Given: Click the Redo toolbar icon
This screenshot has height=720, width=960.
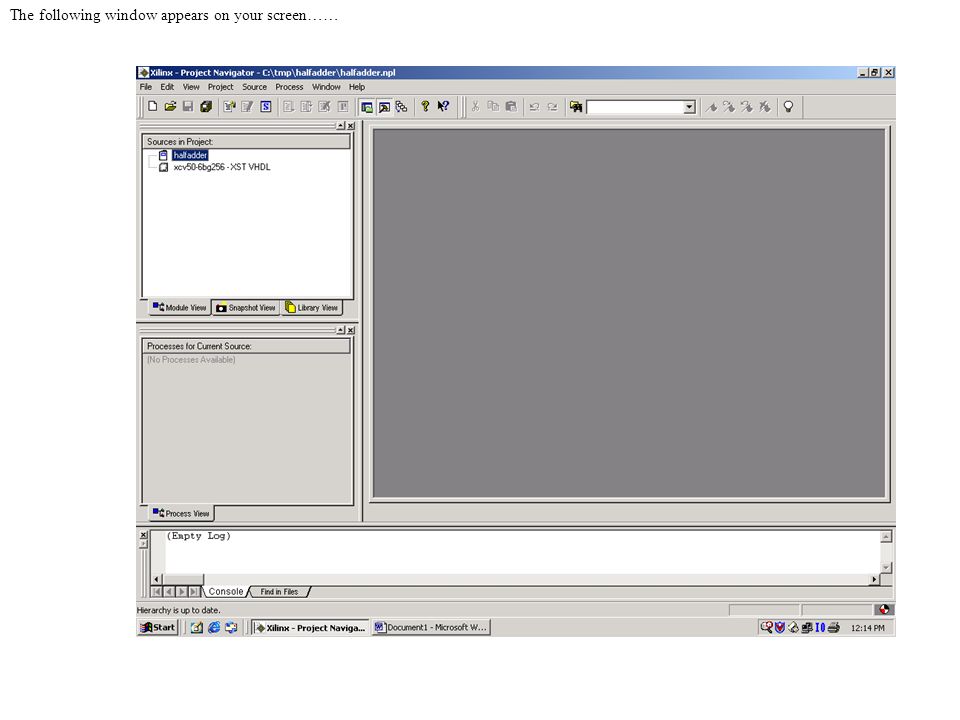Looking at the screenshot, I should point(552,107).
